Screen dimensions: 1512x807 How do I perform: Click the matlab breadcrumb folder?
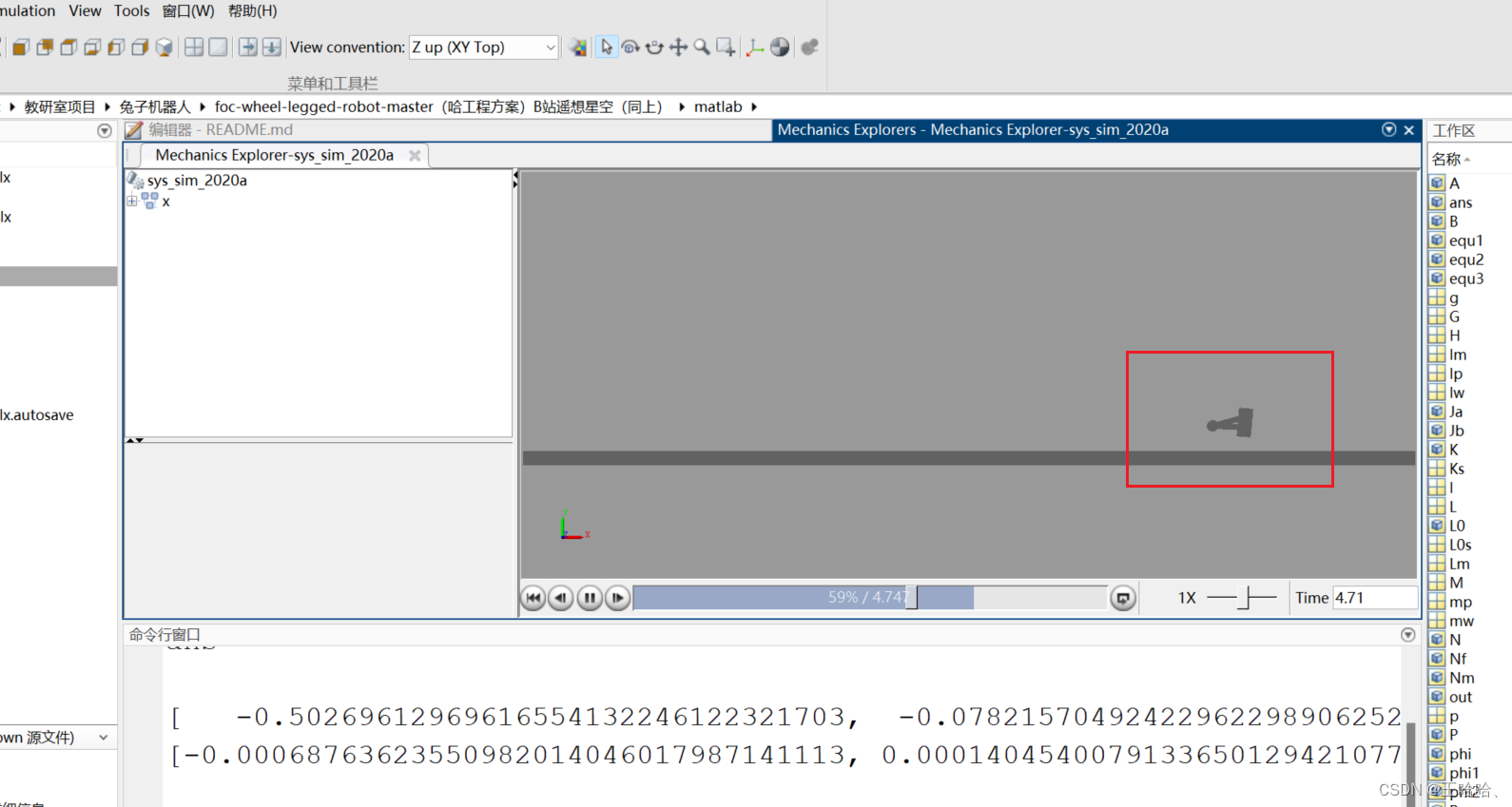click(718, 107)
